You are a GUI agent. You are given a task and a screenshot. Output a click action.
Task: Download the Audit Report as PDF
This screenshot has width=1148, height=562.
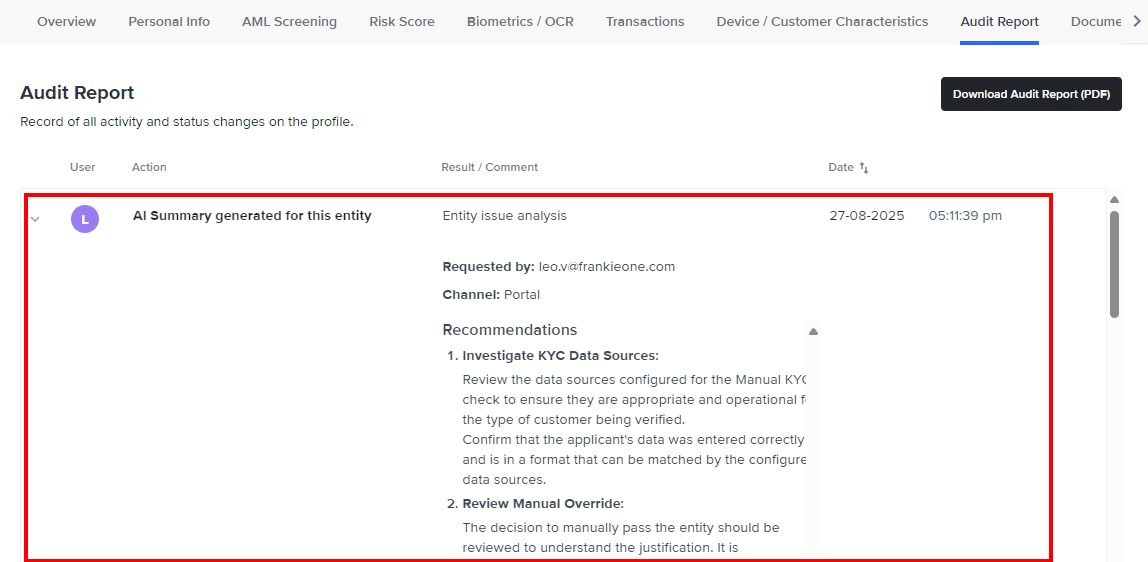(1031, 94)
